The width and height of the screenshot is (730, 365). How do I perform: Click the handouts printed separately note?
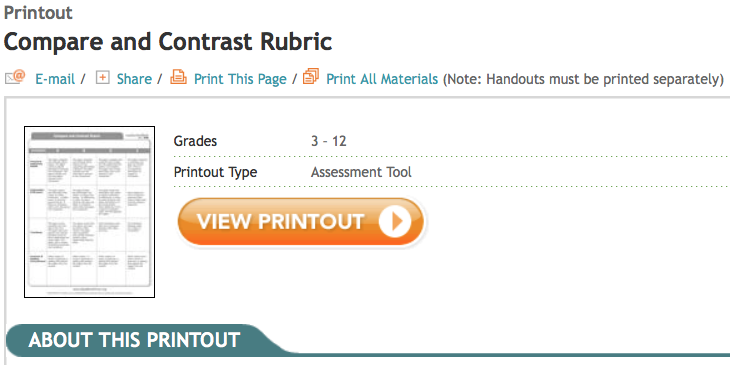coord(582,79)
